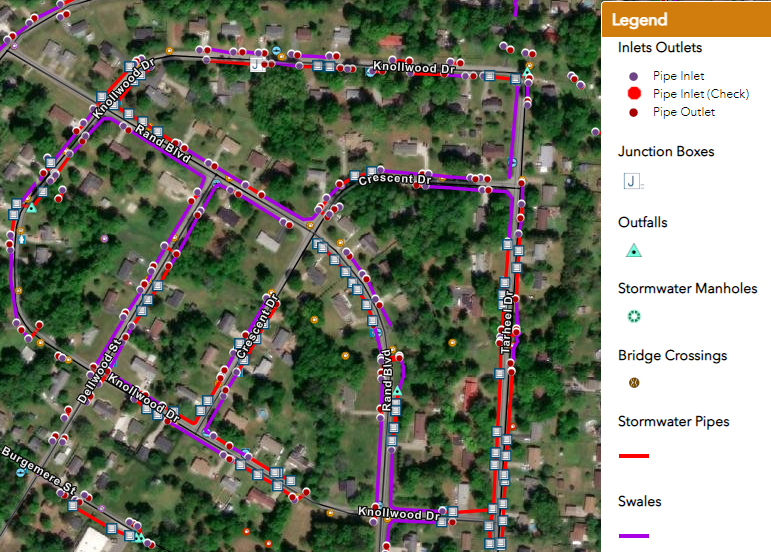Click the Stormwater Manholes legend heading

pos(687,288)
